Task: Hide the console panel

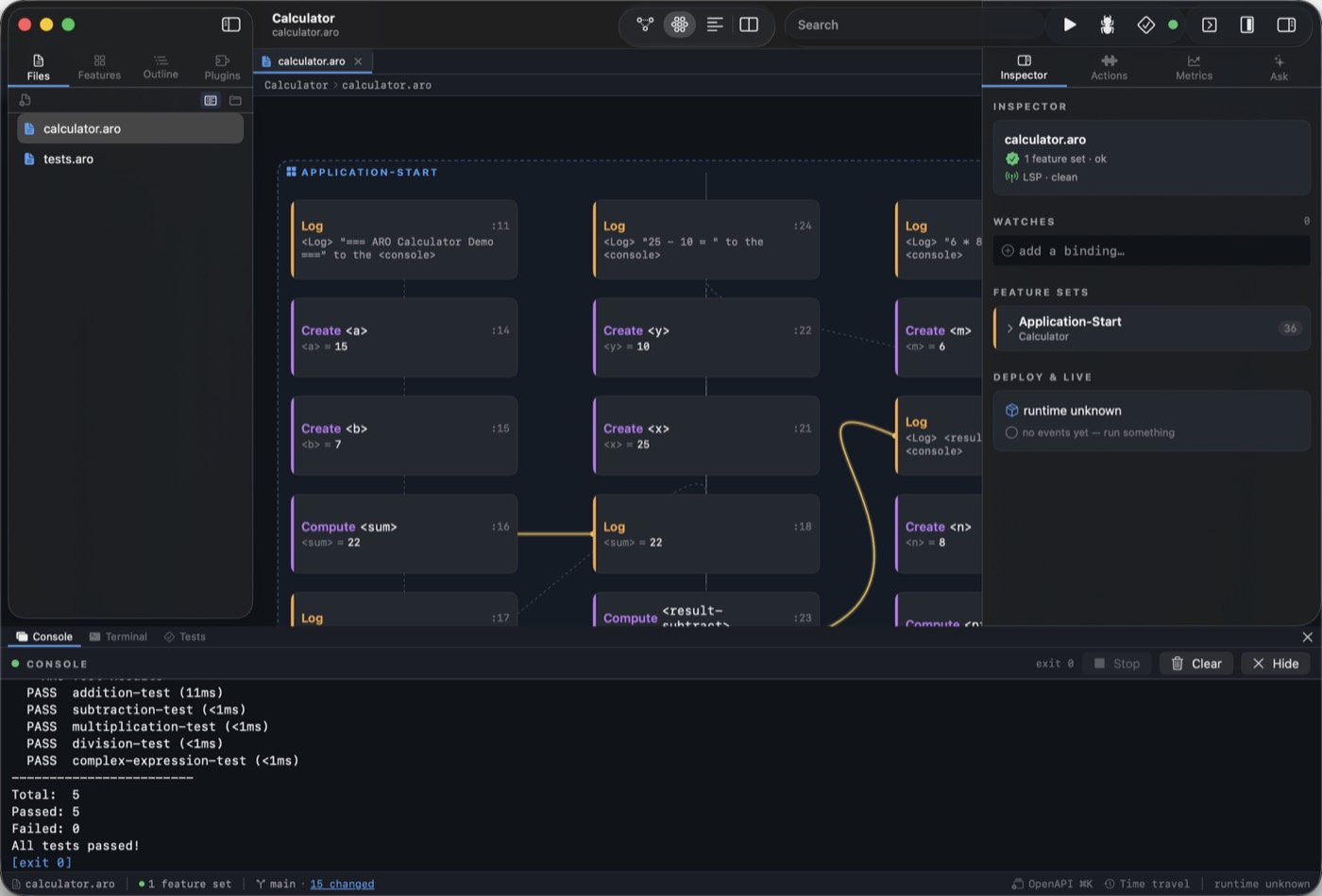Action: point(1275,664)
